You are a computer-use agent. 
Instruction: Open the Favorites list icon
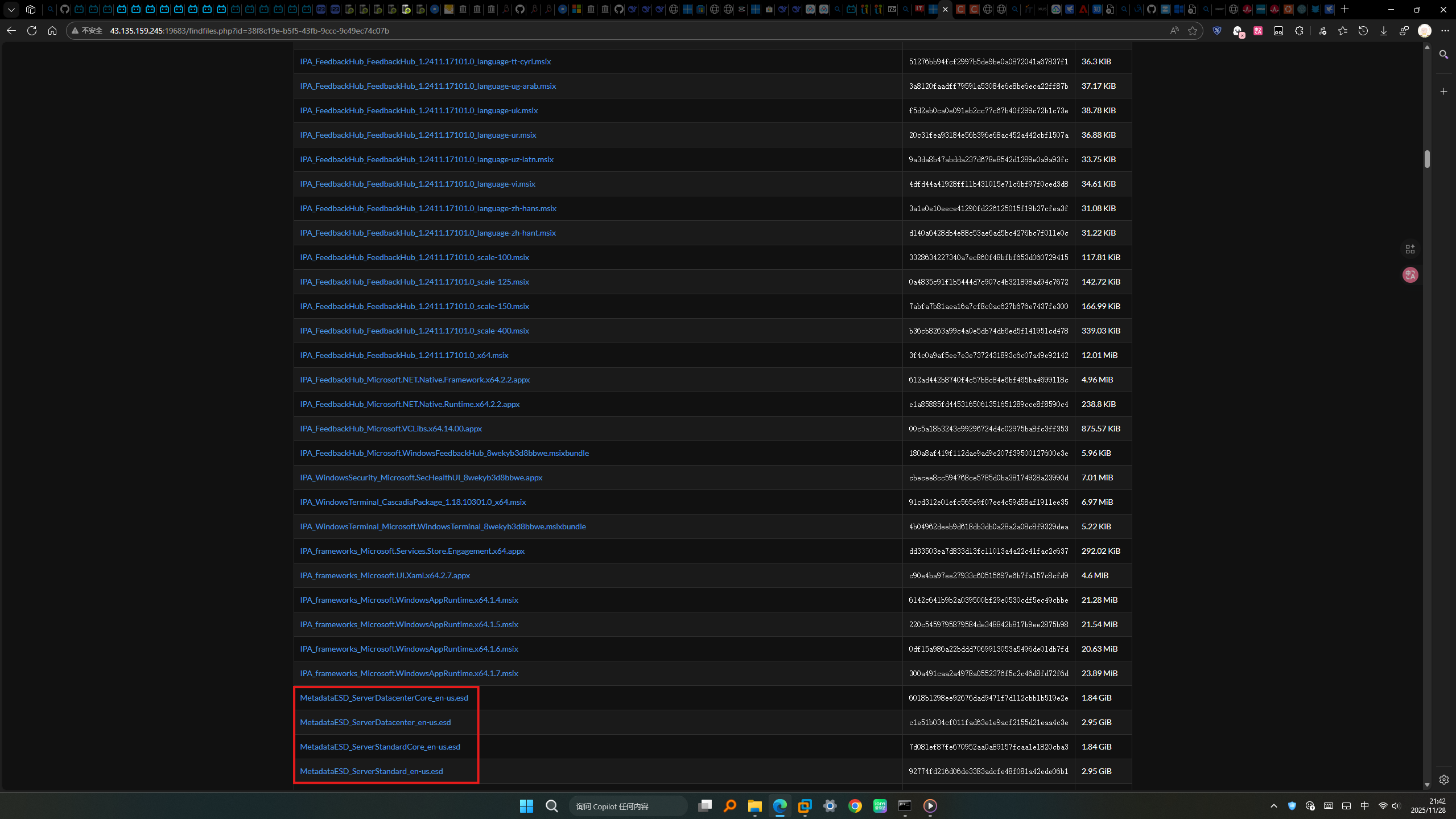pyautogui.click(x=1343, y=31)
